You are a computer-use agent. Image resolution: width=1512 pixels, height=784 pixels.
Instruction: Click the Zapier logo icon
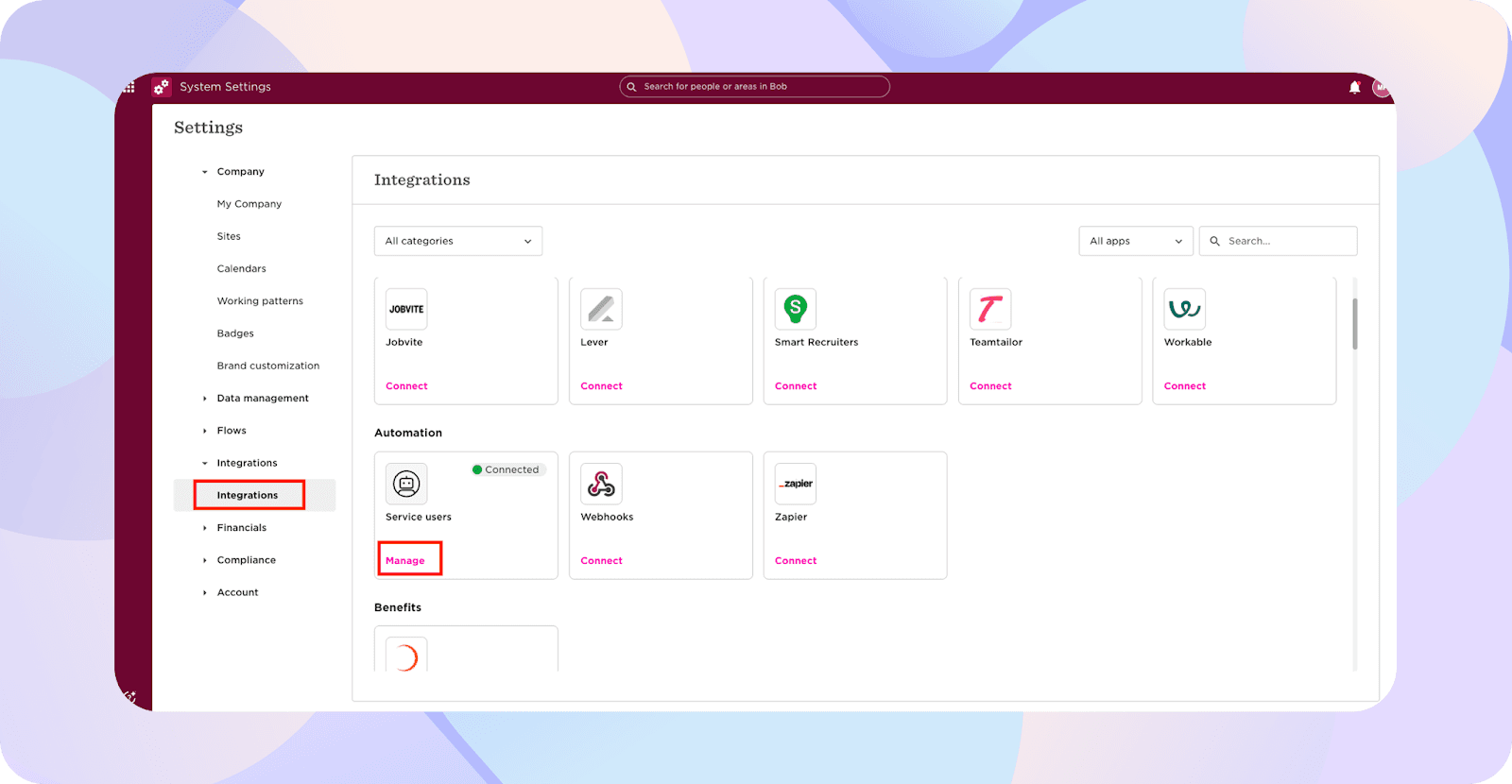click(x=796, y=484)
